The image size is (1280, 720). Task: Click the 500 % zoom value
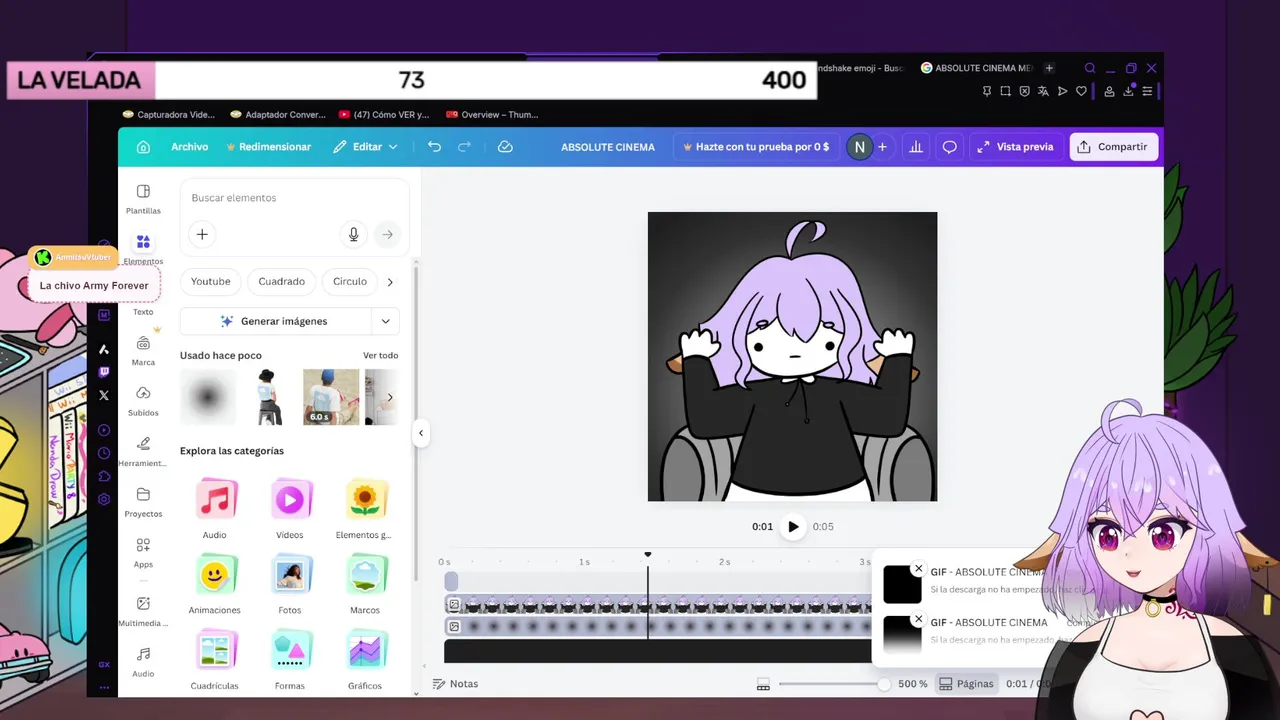coord(913,684)
